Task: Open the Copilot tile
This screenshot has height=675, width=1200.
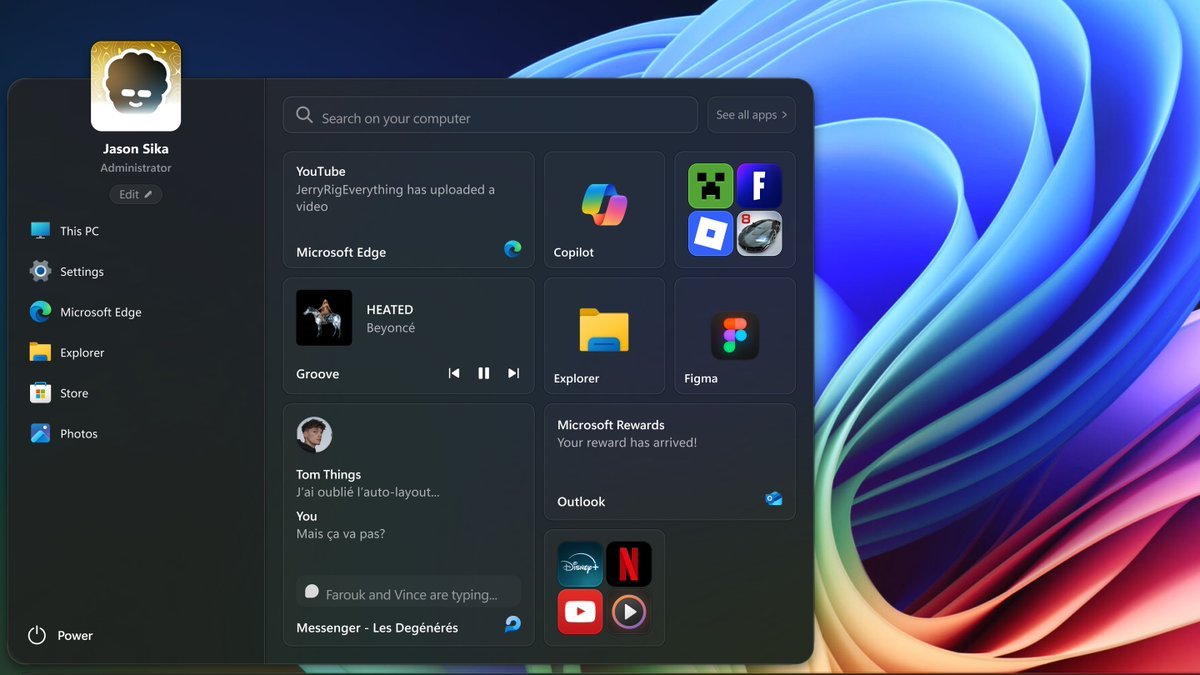Action: 604,209
